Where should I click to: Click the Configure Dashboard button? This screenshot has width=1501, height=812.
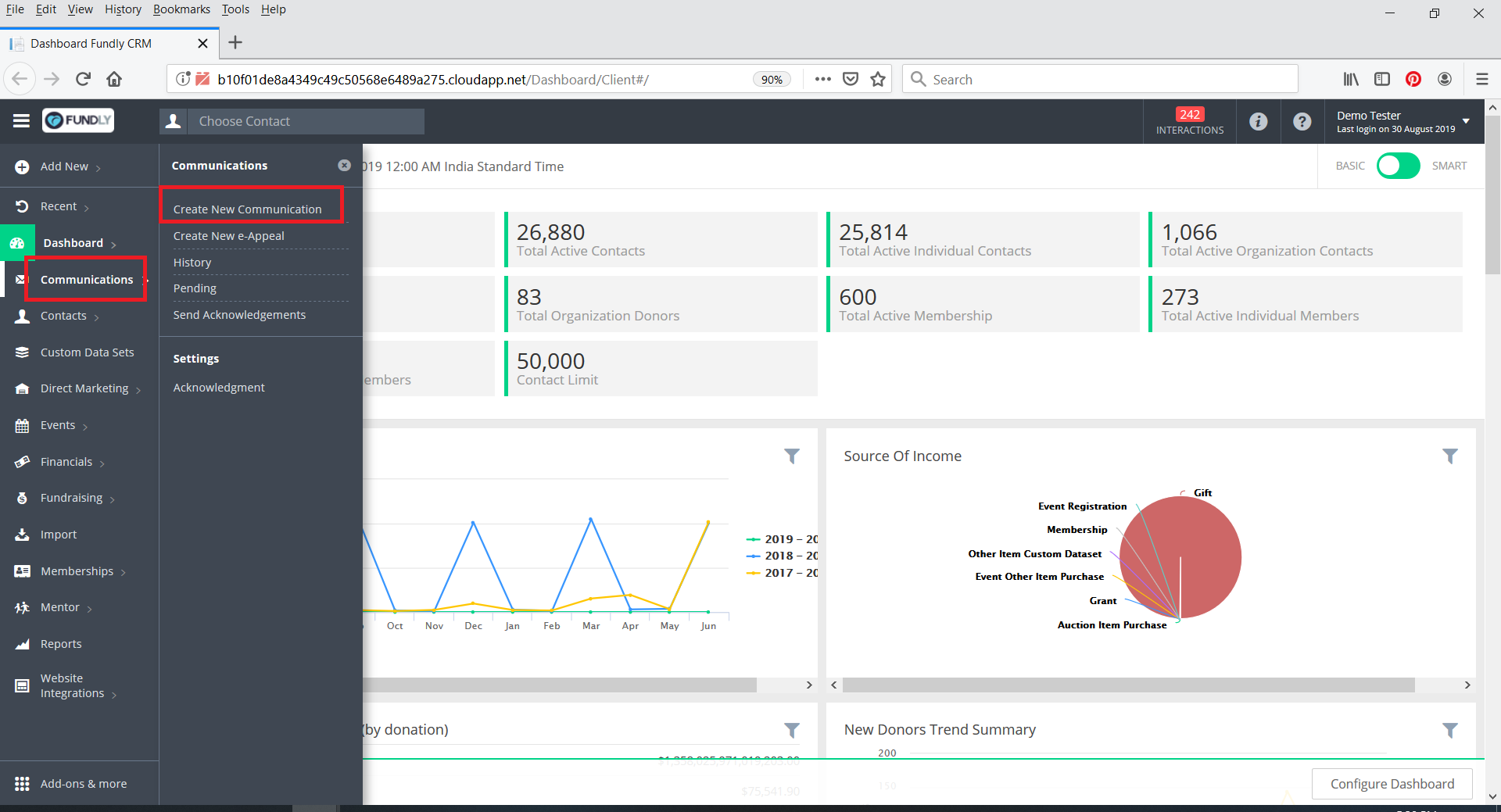tap(1392, 784)
